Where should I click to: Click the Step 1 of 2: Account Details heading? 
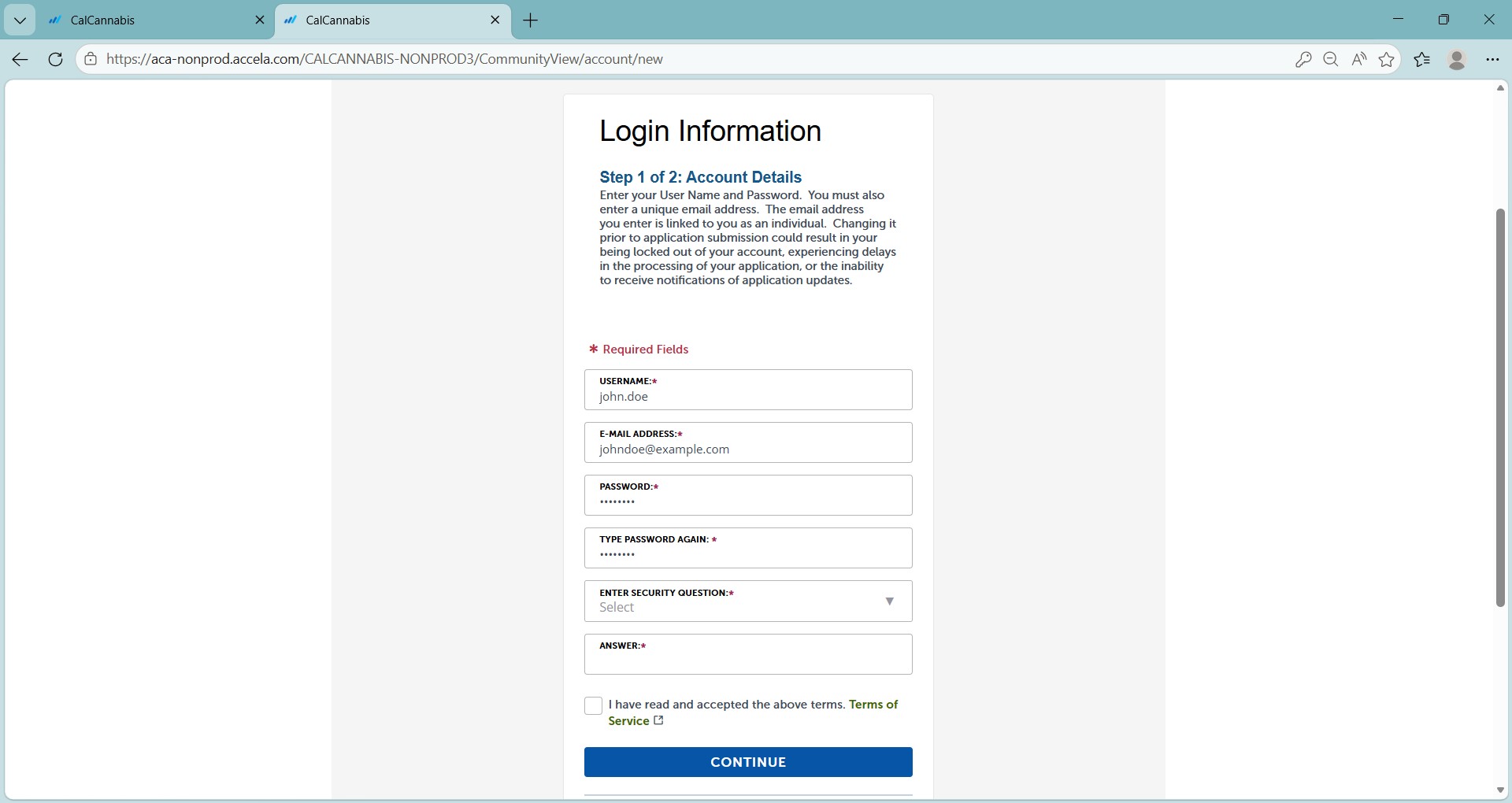click(701, 177)
